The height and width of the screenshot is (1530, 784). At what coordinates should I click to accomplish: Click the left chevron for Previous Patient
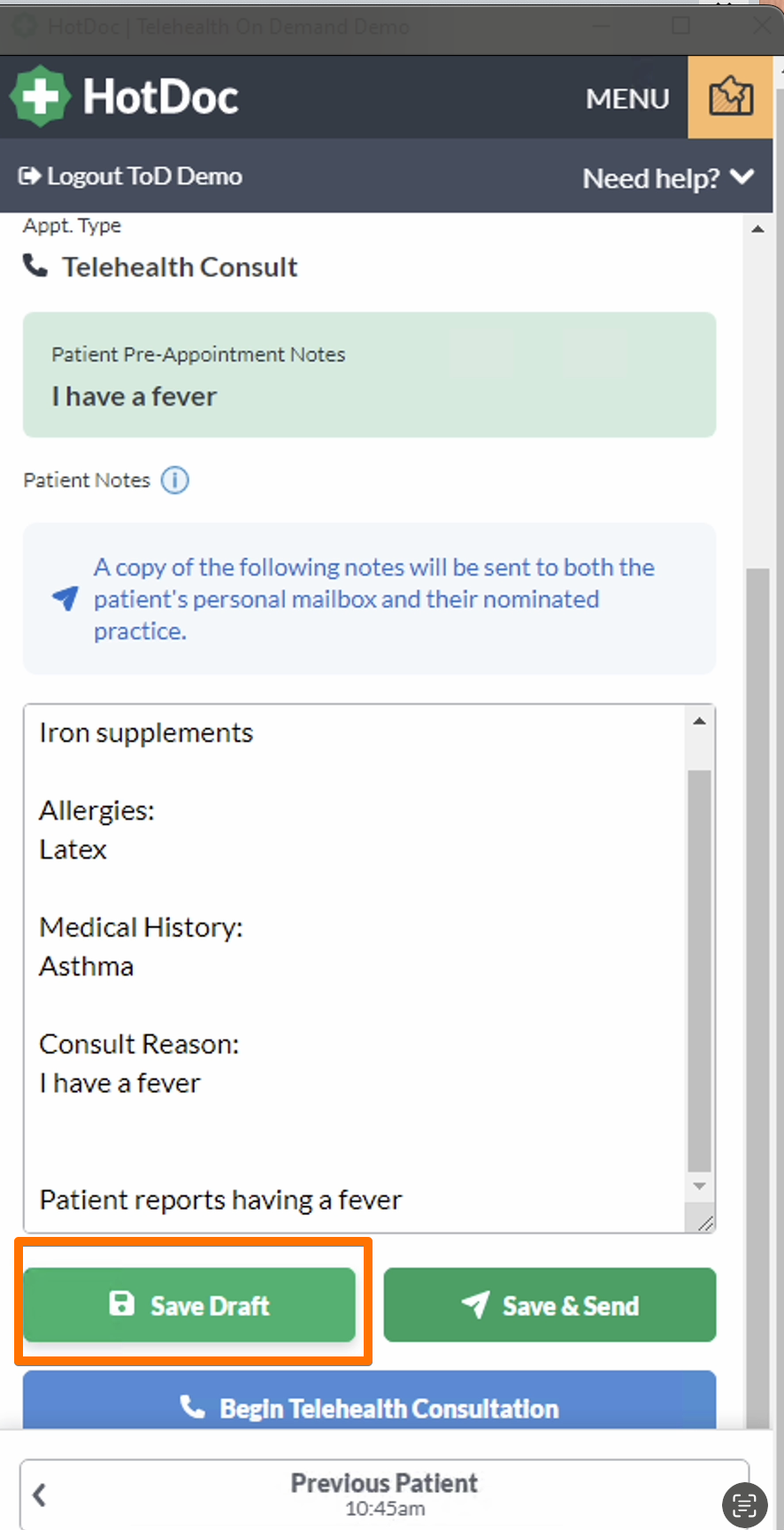tap(39, 1495)
